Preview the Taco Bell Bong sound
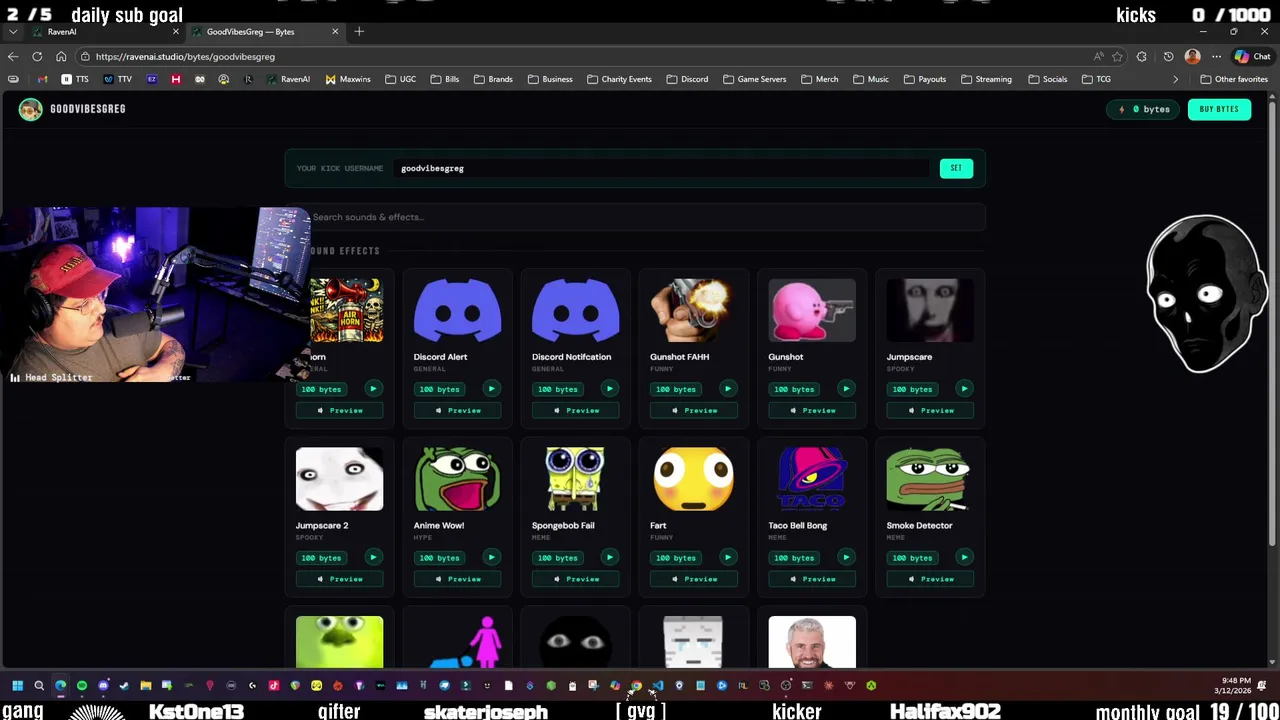This screenshot has width=1280, height=720. coord(811,579)
